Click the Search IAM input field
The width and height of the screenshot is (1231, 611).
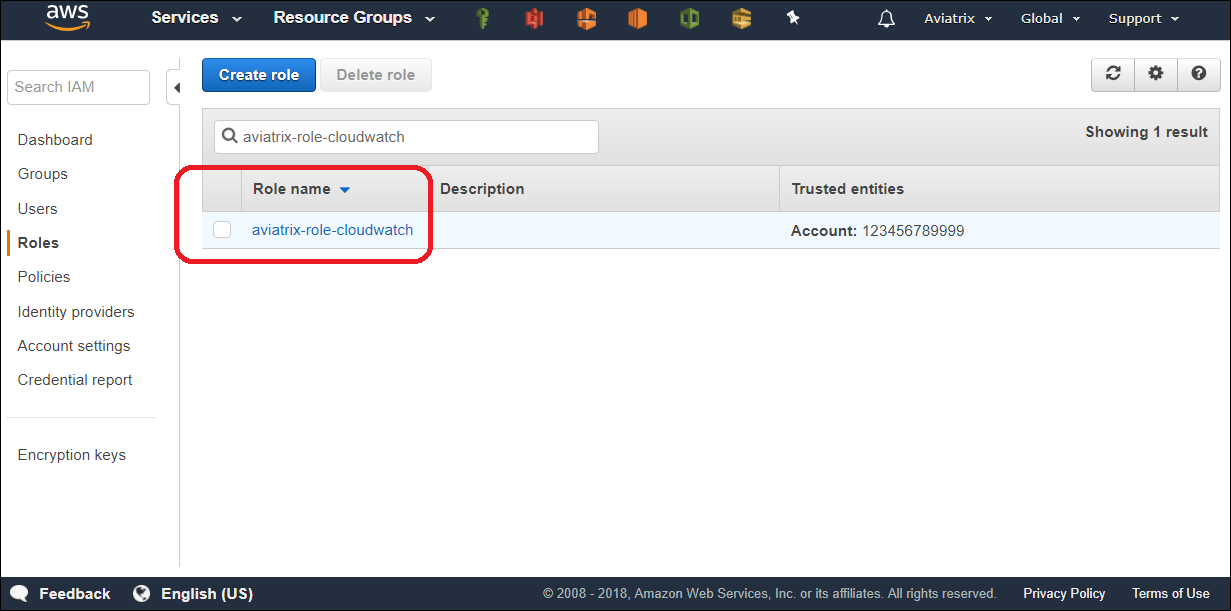point(78,87)
